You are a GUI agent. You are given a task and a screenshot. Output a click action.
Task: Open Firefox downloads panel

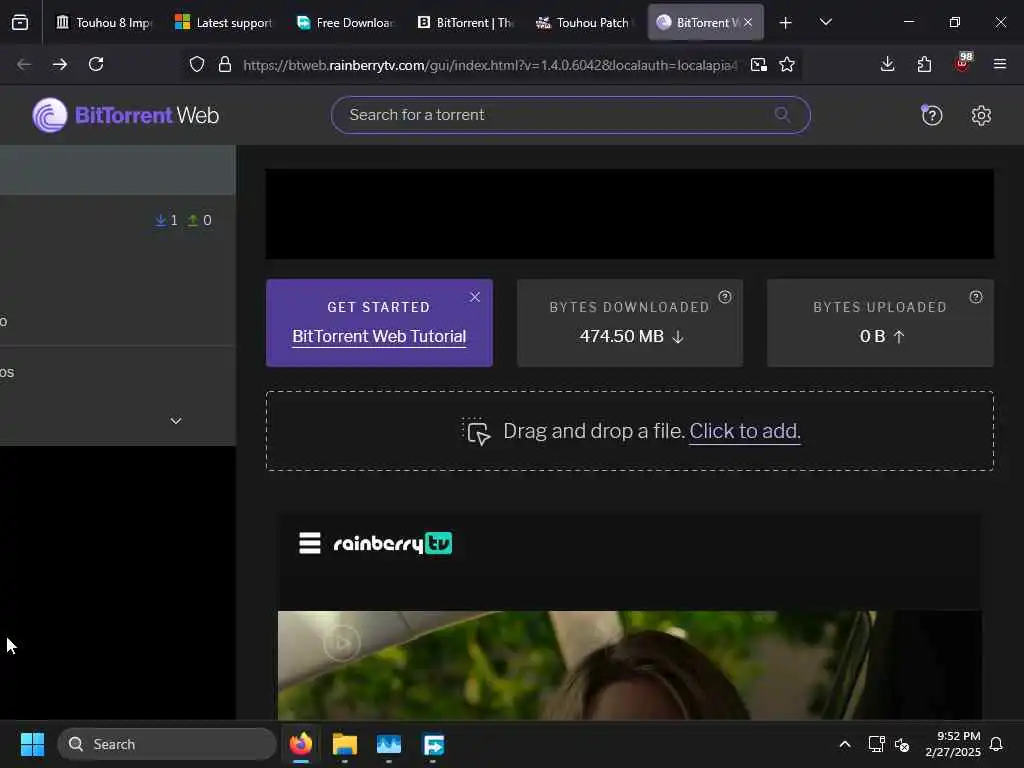tap(887, 64)
